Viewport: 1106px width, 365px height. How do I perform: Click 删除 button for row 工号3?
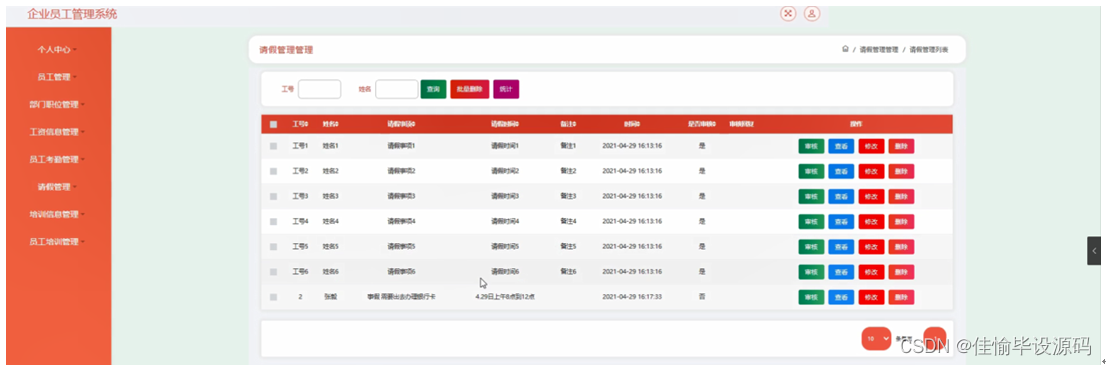(901, 196)
